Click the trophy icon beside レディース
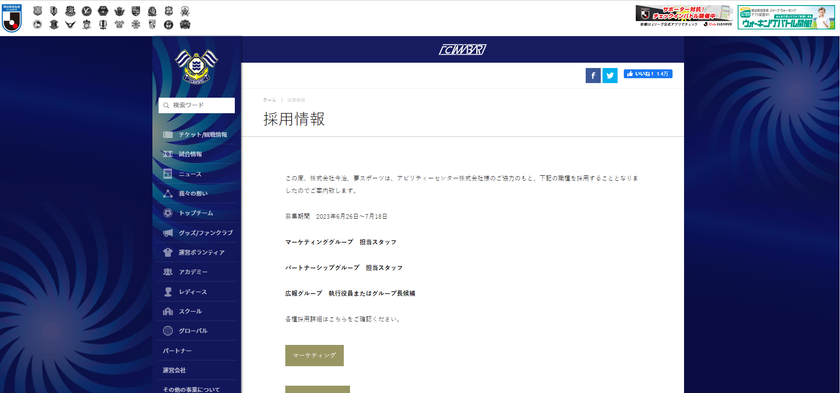Screen dimensions: 840x393 (168, 291)
